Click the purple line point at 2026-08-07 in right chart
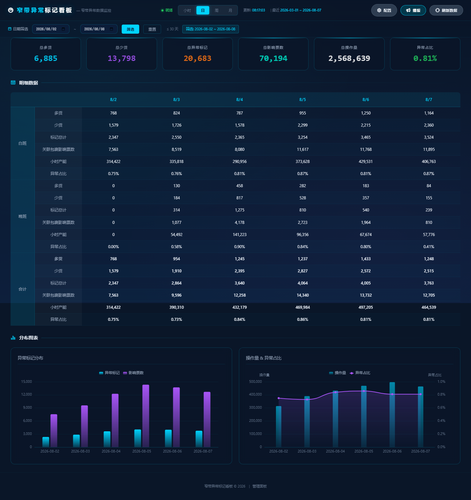The width and height of the screenshot is (471, 500). click(420, 394)
